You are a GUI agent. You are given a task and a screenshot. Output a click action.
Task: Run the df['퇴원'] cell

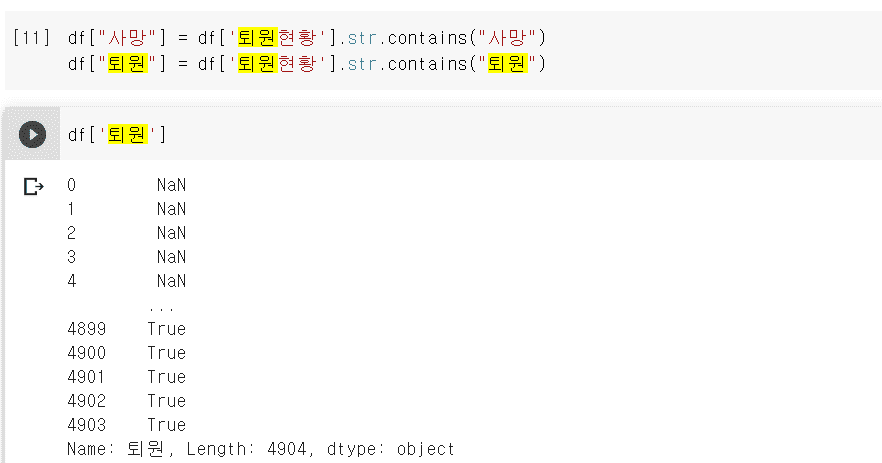click(32, 134)
